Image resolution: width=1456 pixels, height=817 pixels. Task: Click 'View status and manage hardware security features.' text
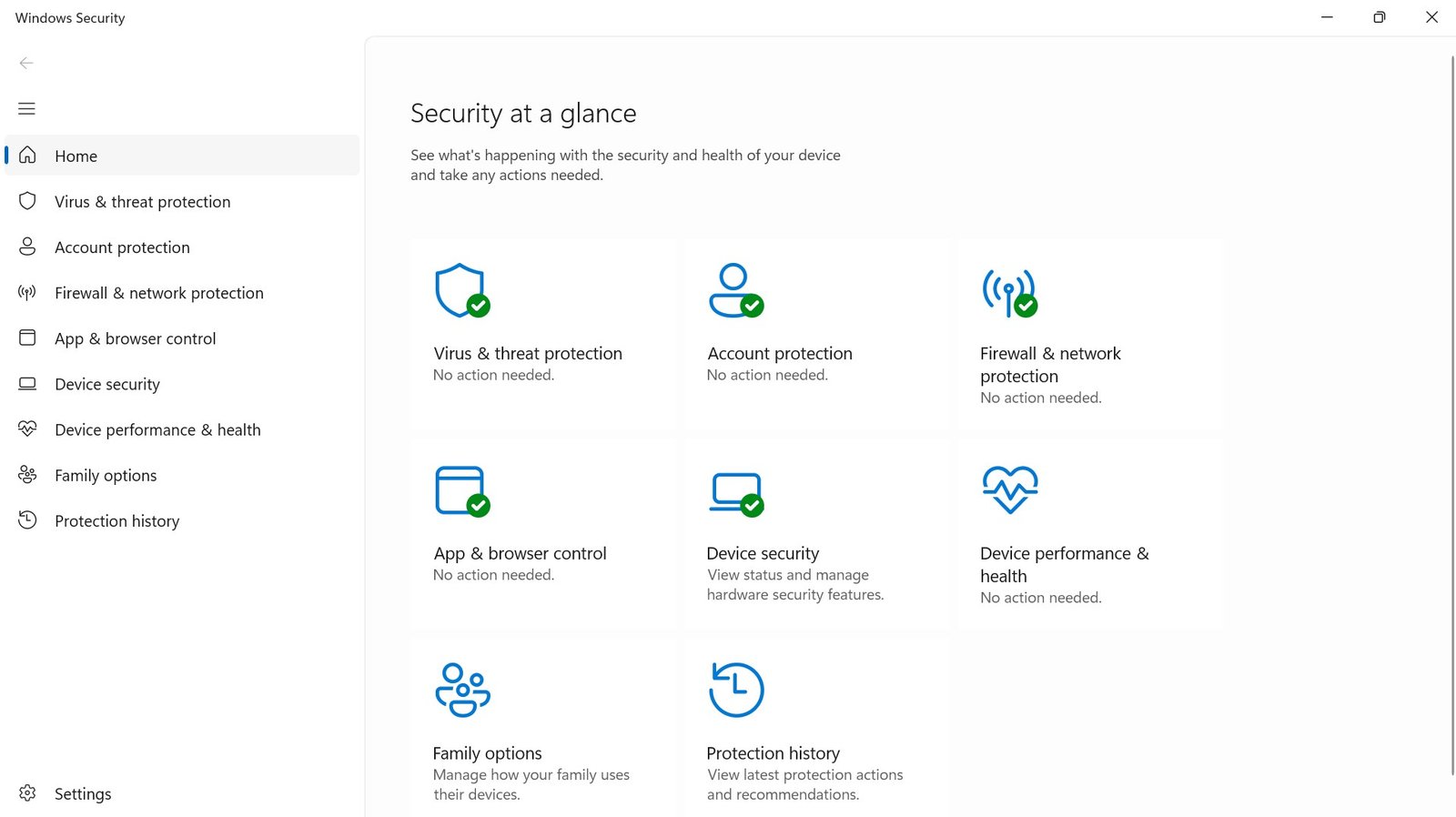[795, 585]
